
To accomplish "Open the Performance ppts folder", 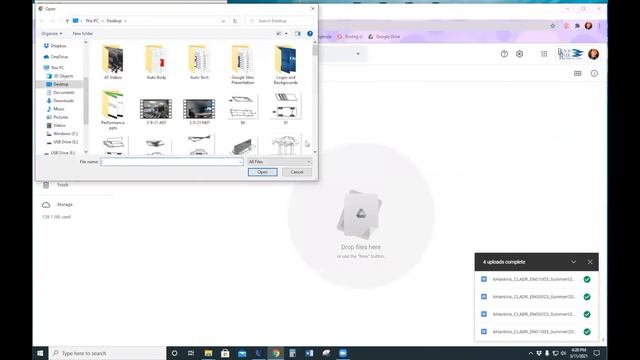I will [x=113, y=110].
